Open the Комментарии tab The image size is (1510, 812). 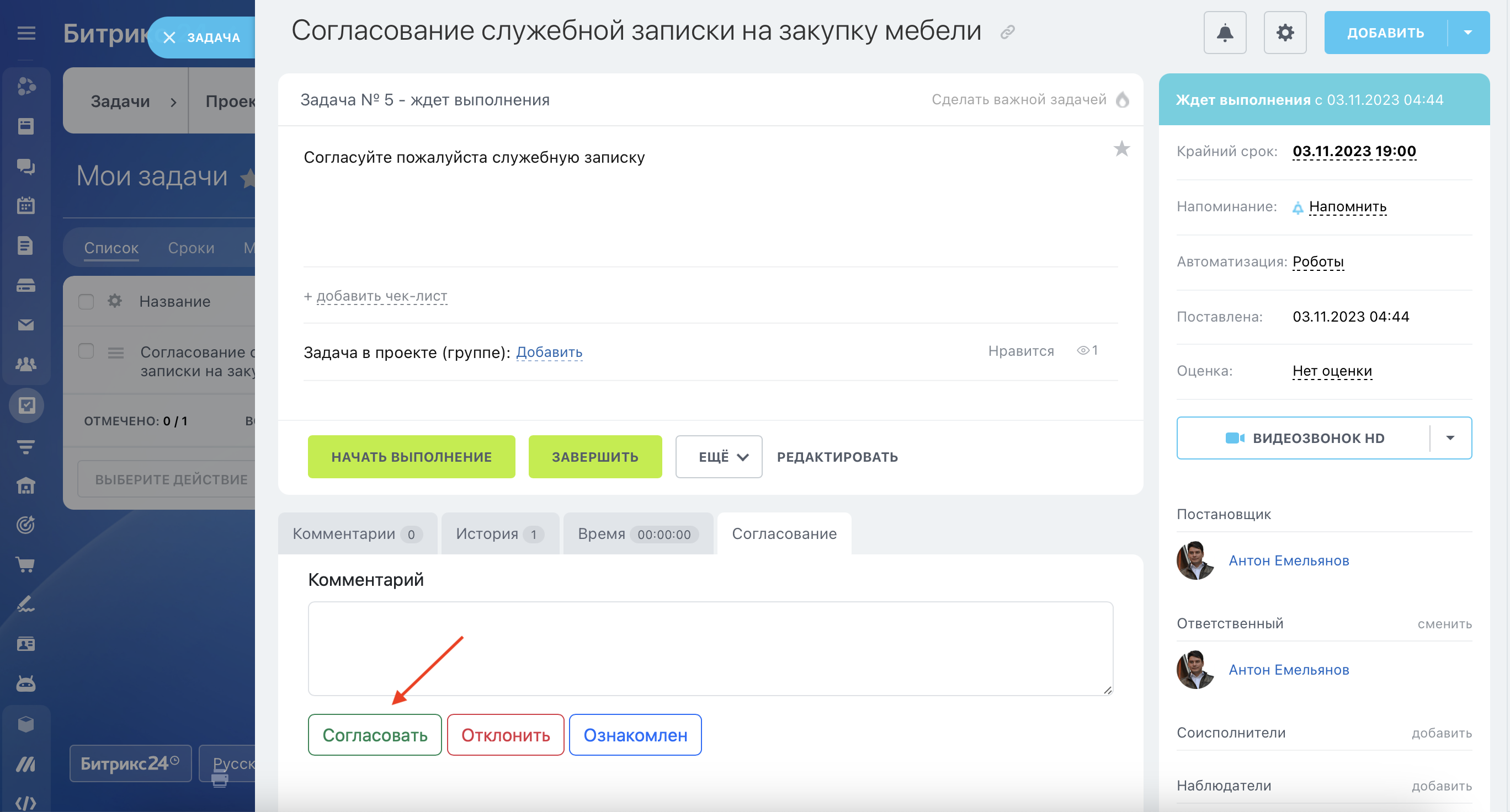(x=357, y=534)
